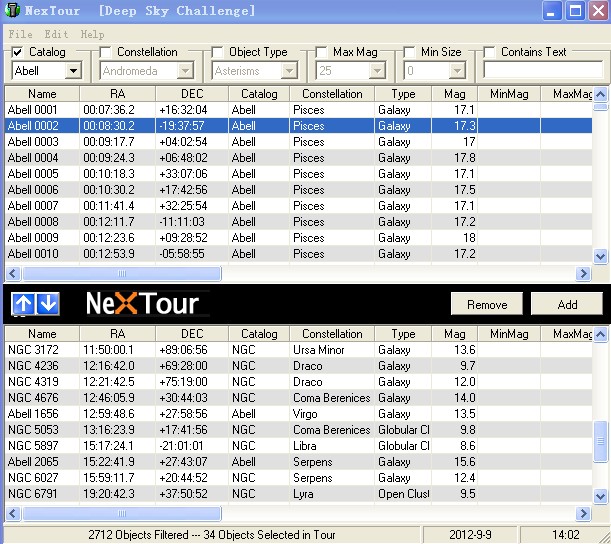Check the Contains Text checkbox
This screenshot has width=611, height=544.
[489, 52]
